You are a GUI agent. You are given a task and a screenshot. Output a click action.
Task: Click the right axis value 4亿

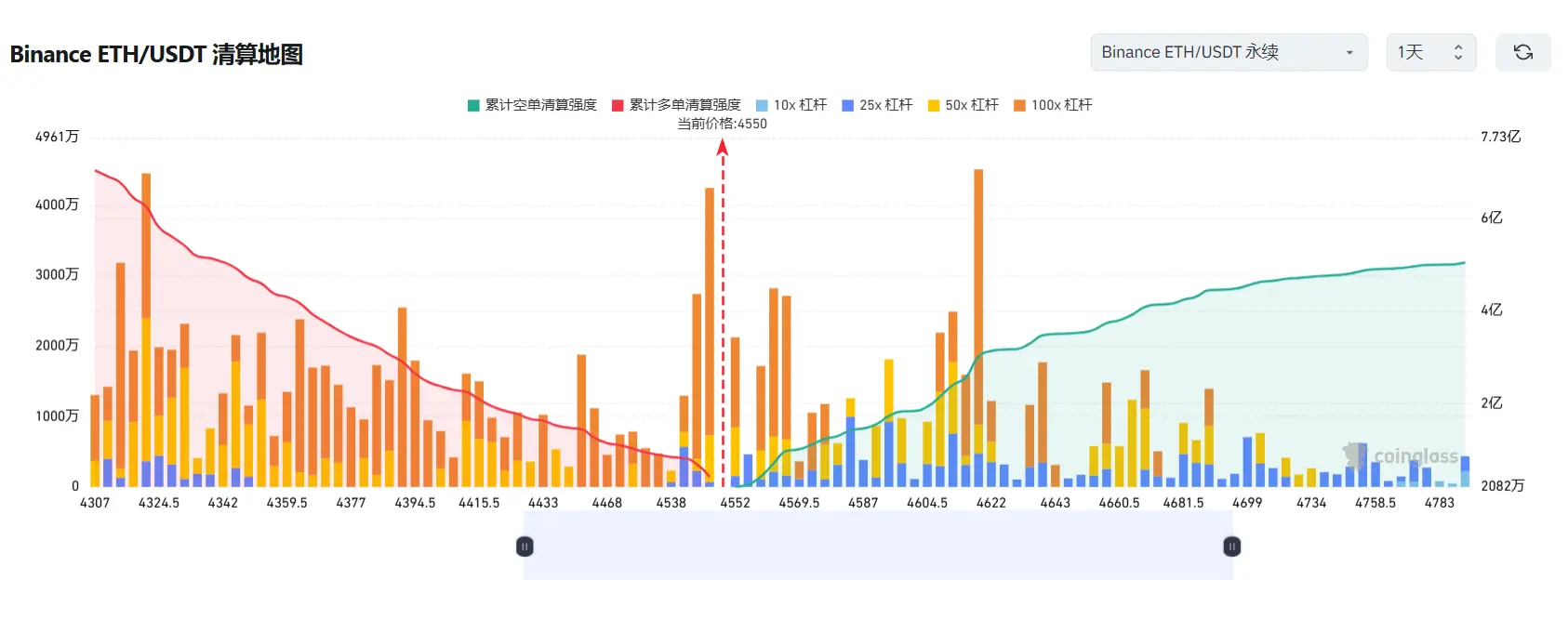coord(1492,310)
